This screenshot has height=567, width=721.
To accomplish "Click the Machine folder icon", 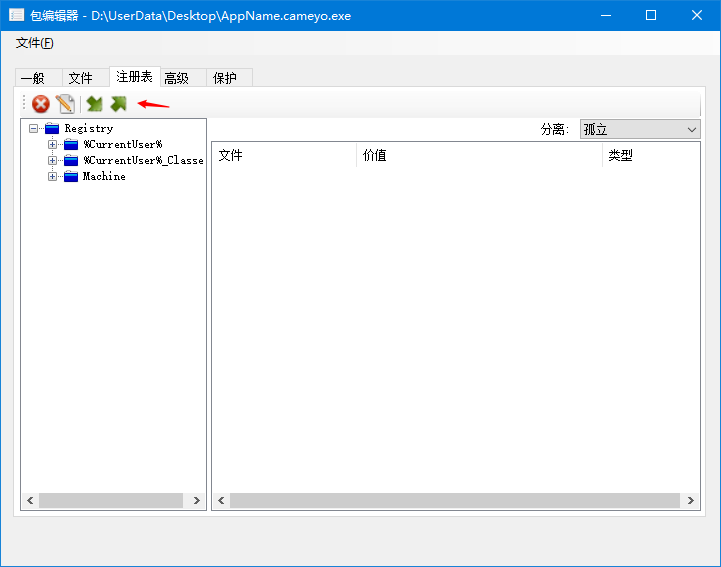I will 71,176.
